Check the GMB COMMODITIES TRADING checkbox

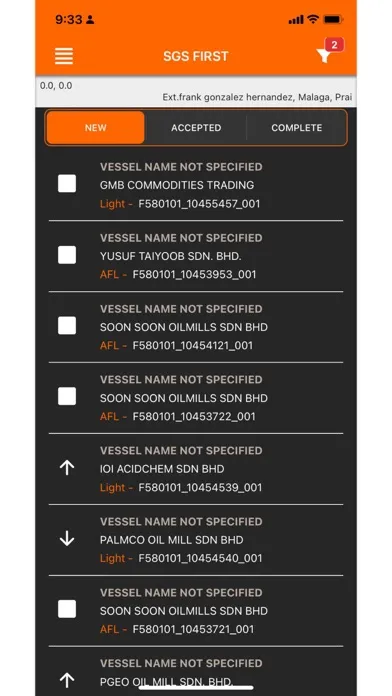pyautogui.click(x=67, y=184)
